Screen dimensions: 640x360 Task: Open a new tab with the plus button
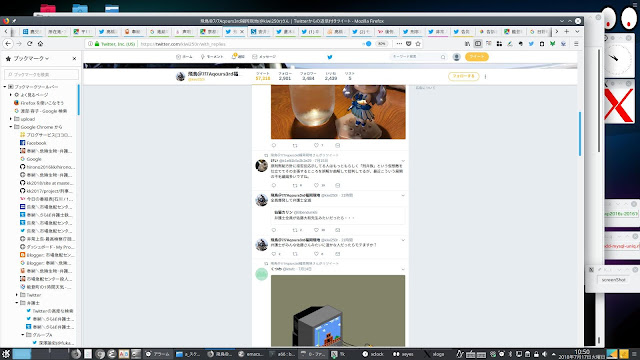point(567,31)
